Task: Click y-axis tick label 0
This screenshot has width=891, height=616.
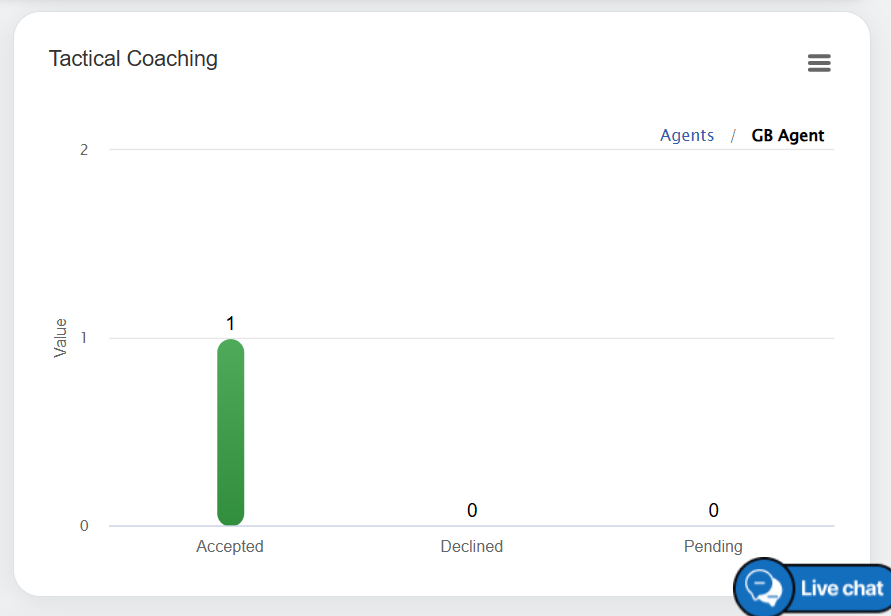Action: tap(84, 526)
